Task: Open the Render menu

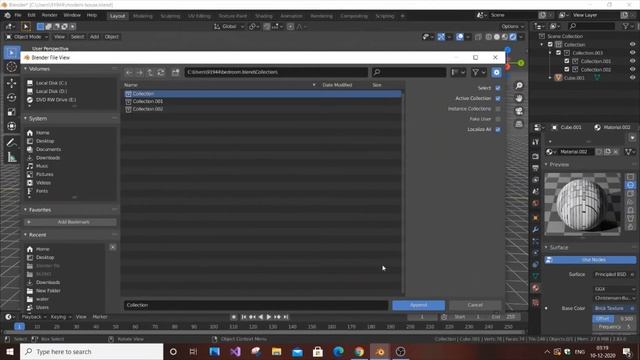Action: point(49,15)
